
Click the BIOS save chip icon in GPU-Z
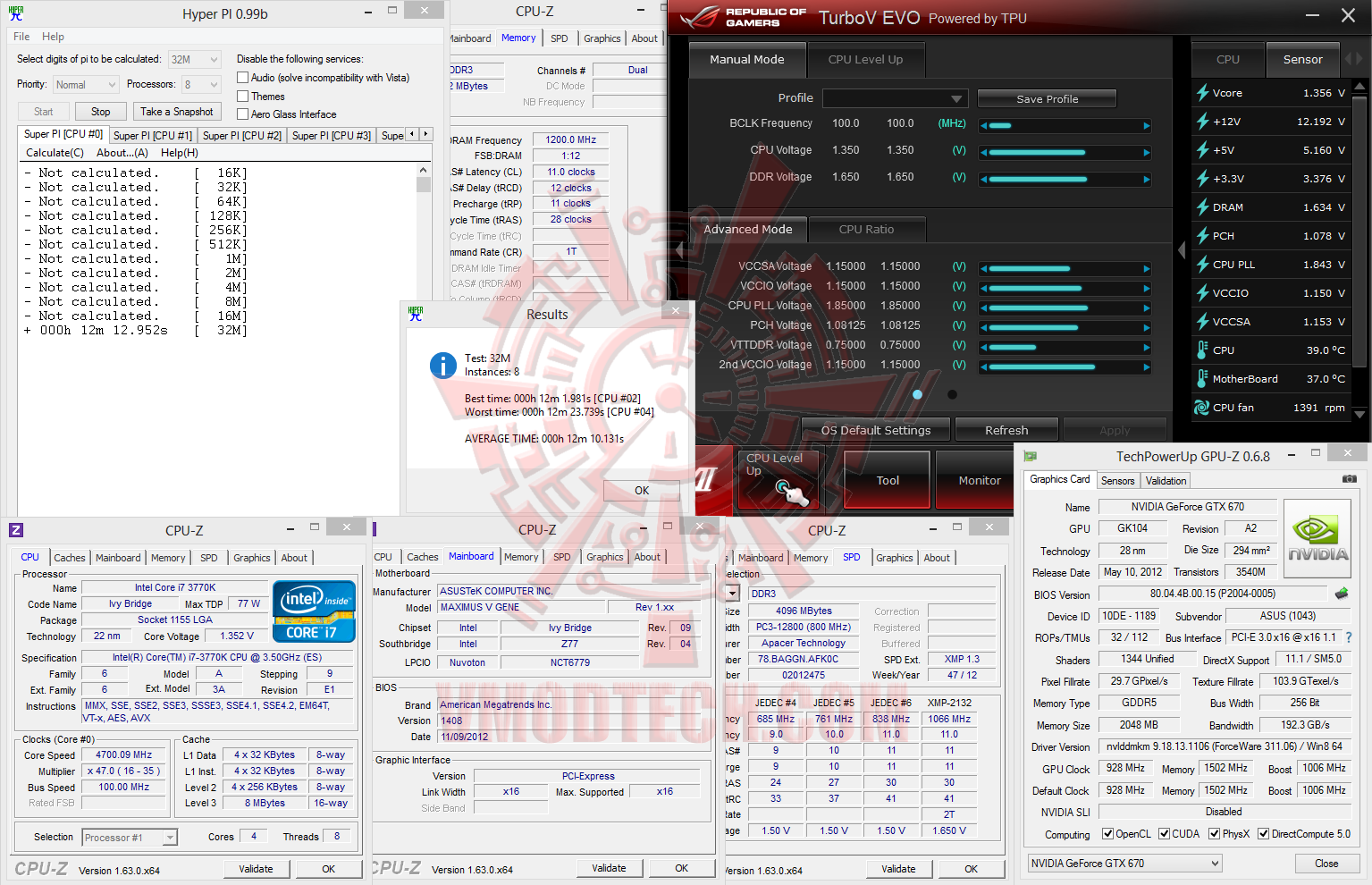[x=1342, y=594]
